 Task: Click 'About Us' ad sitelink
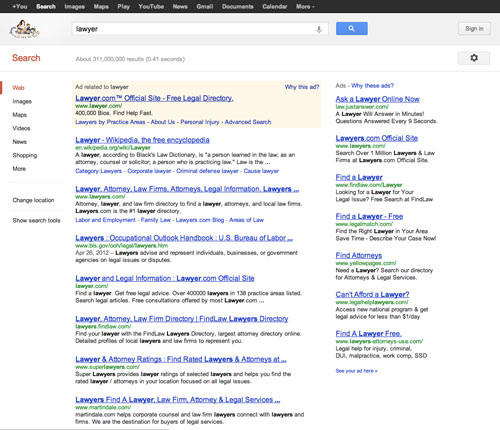(x=163, y=122)
